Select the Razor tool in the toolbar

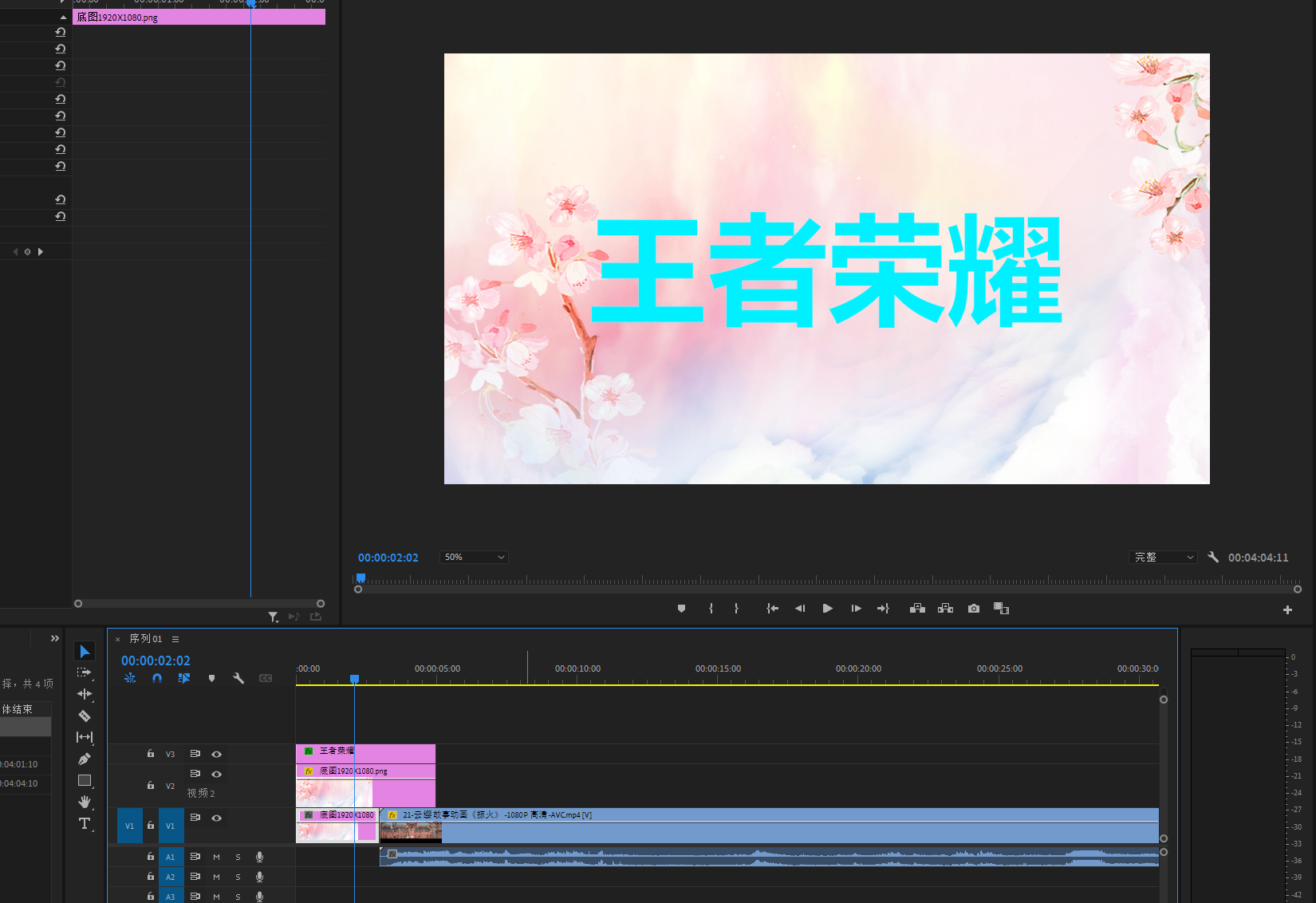click(85, 716)
